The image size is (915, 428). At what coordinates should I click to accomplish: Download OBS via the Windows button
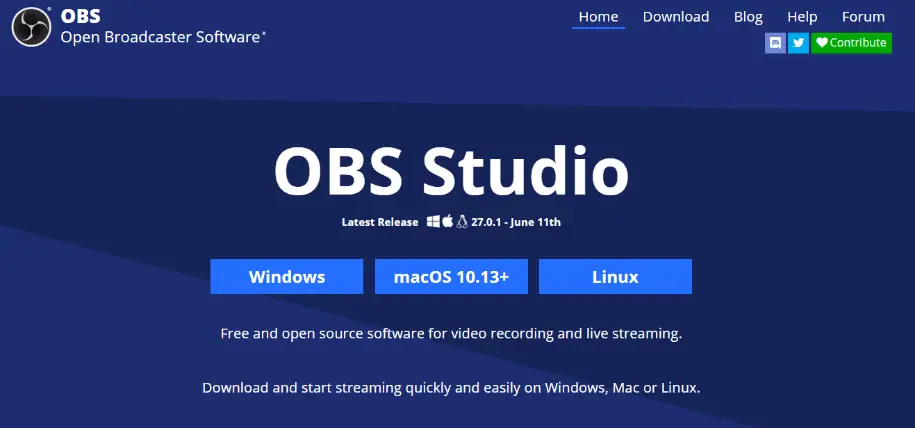(287, 276)
